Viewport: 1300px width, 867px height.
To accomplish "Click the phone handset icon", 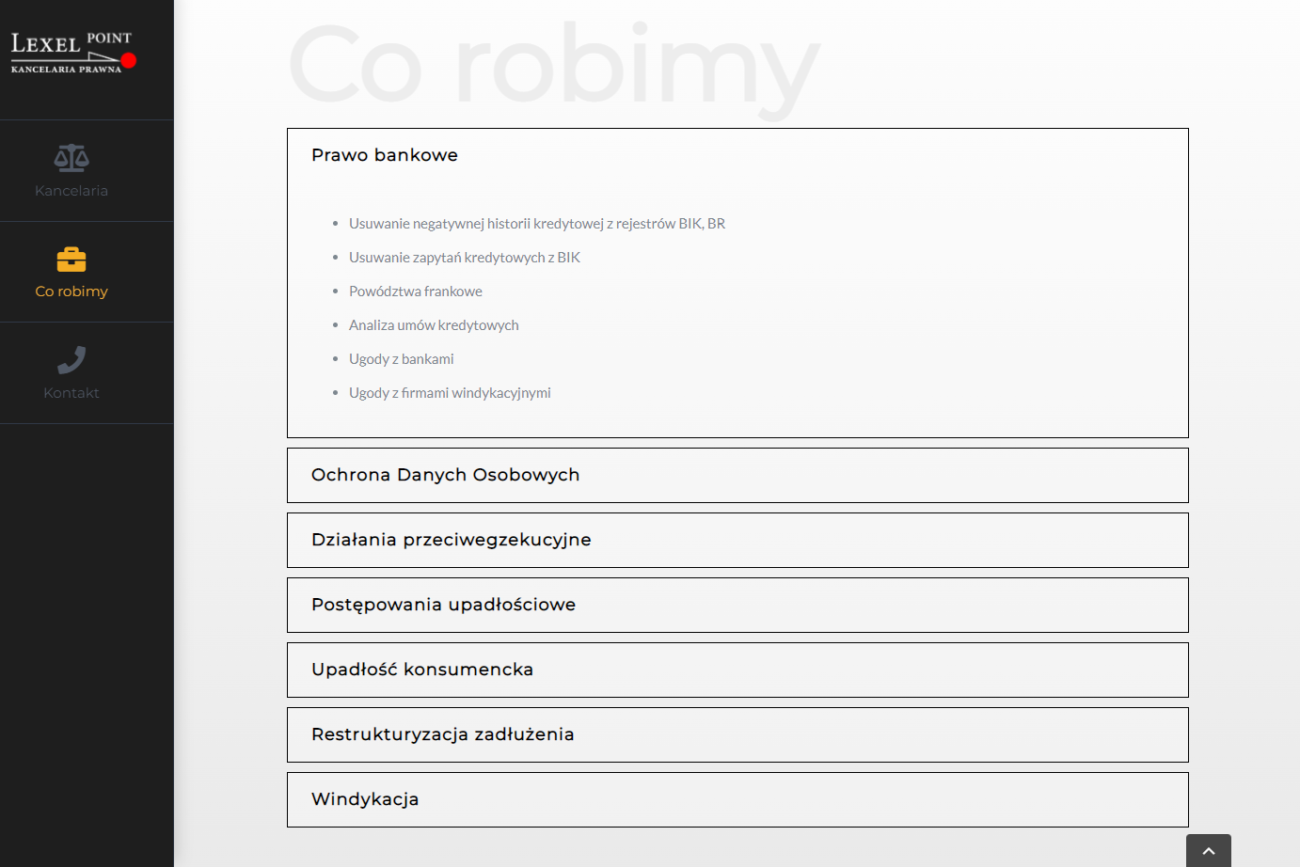I will pyautogui.click(x=71, y=360).
